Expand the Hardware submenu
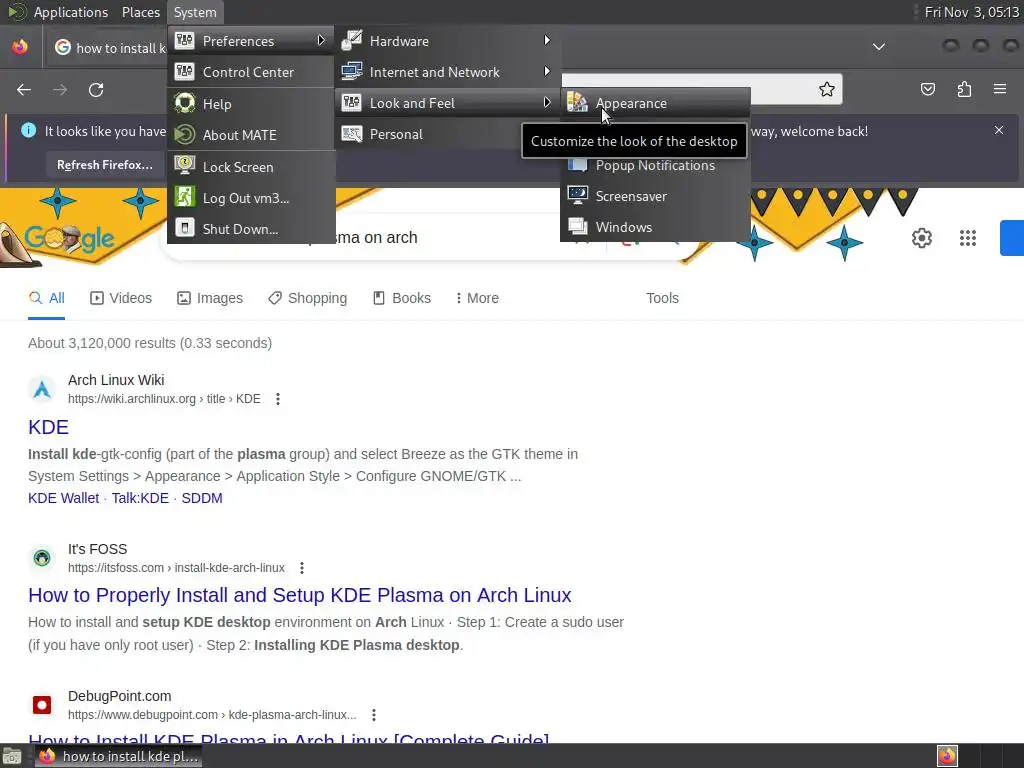The image size is (1024, 768). [448, 41]
